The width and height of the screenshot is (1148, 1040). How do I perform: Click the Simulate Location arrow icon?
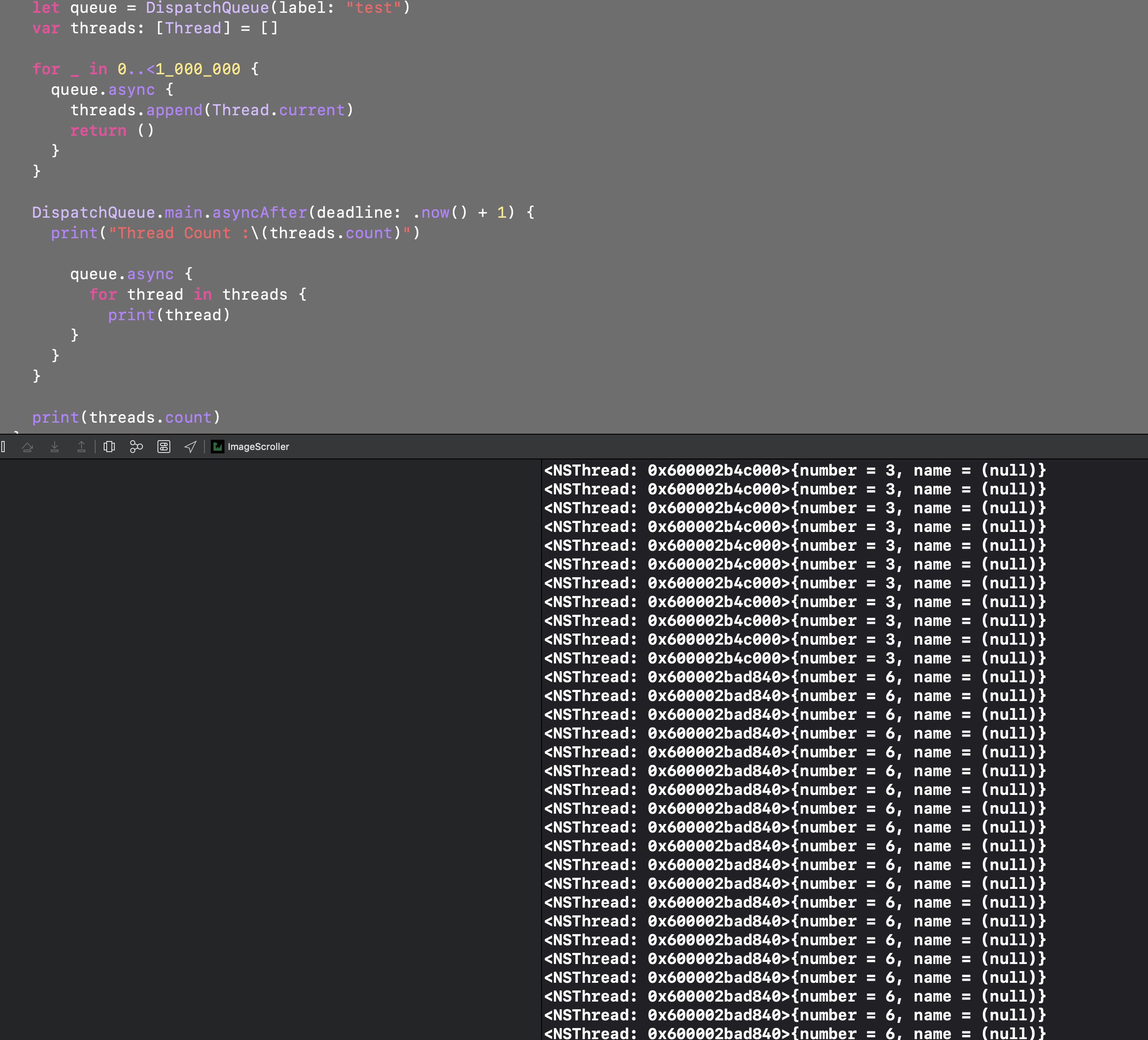190,447
